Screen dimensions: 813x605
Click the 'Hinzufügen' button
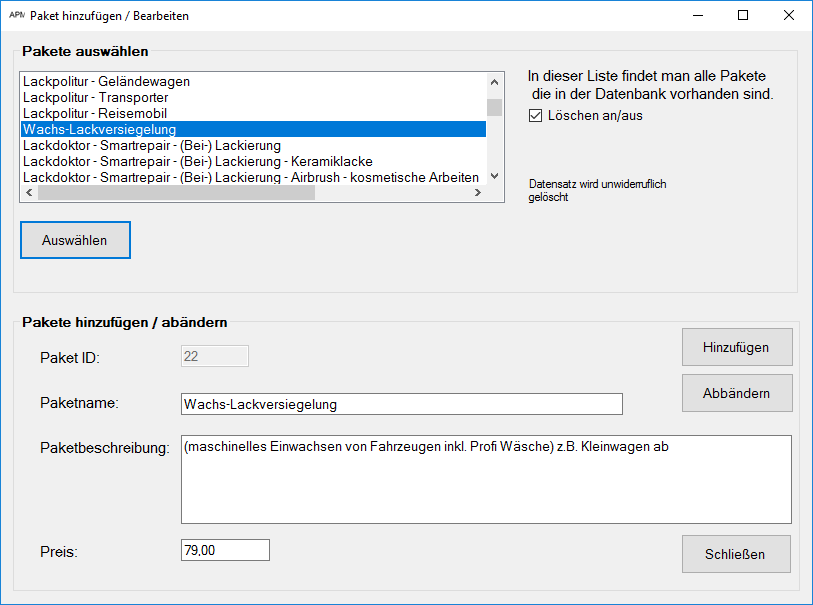pyautogui.click(x=736, y=347)
